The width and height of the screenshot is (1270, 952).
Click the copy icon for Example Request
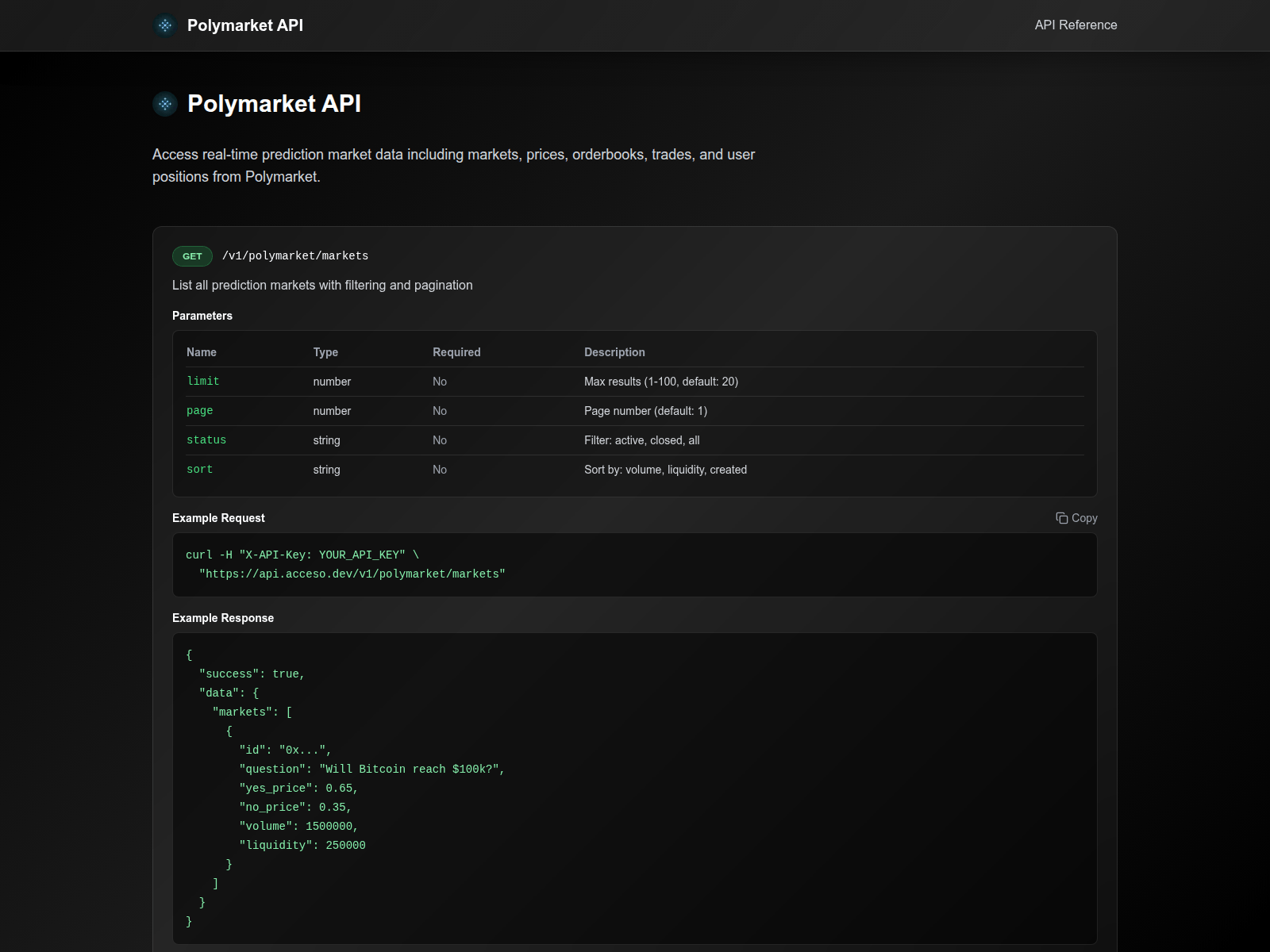pos(1062,518)
